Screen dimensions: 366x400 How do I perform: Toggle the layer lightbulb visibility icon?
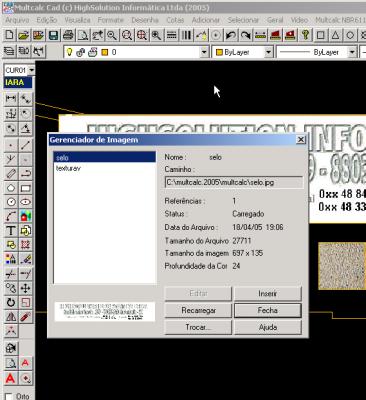pos(69,52)
